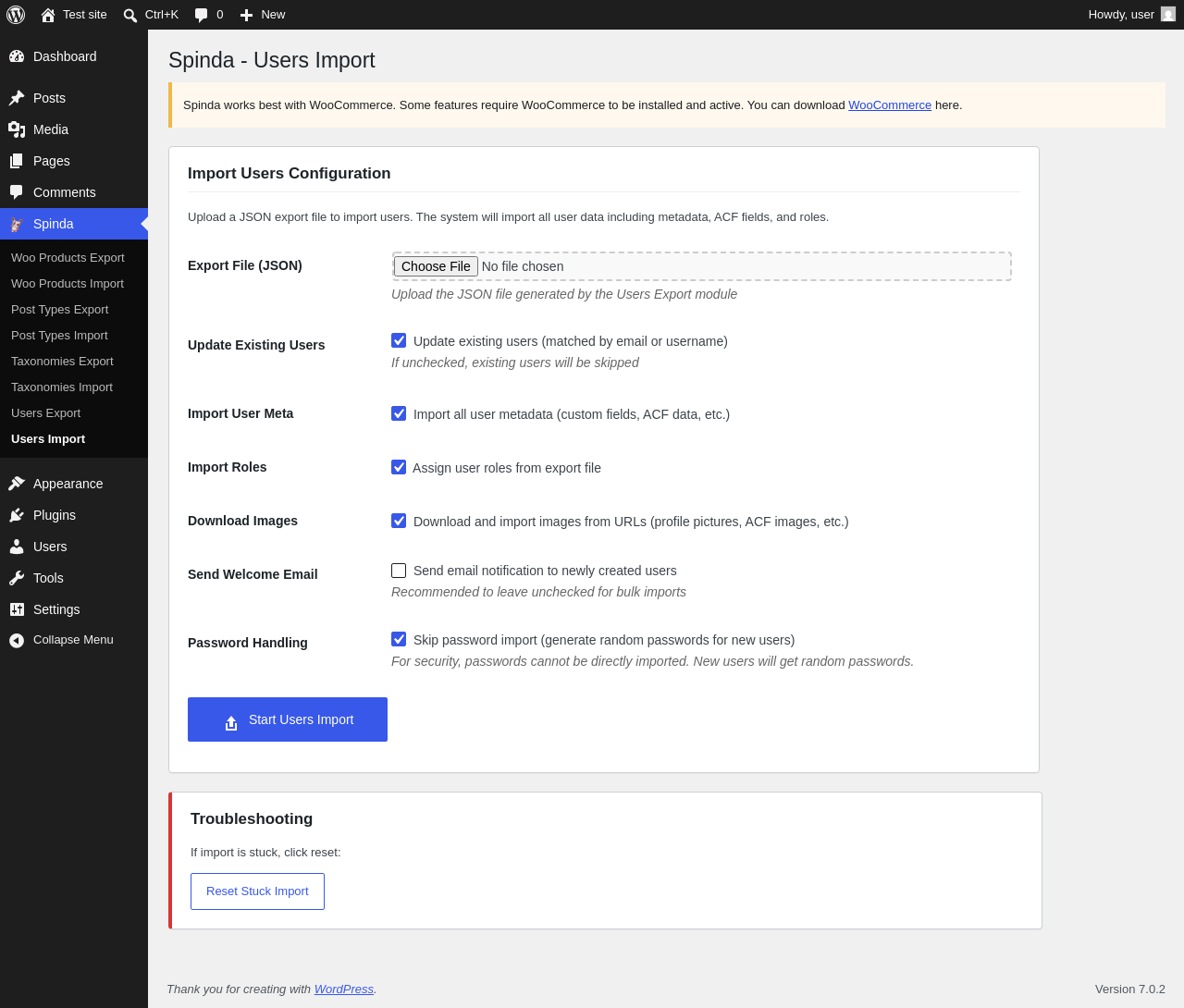Viewport: 1184px width, 1008px height.
Task: Open Post Types Import submenu
Action: [x=74, y=336]
